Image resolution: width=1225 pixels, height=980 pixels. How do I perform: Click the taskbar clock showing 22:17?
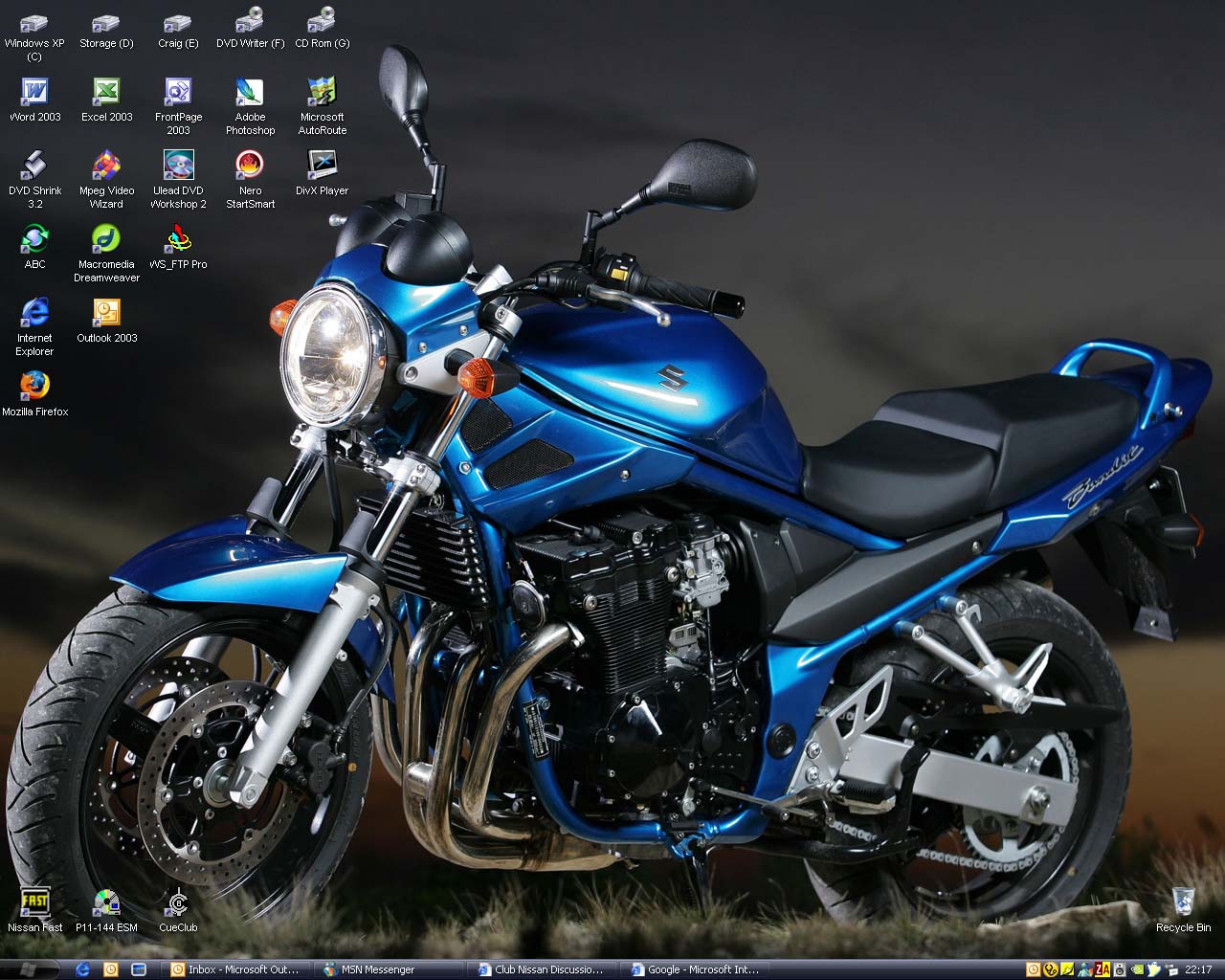[1198, 969]
